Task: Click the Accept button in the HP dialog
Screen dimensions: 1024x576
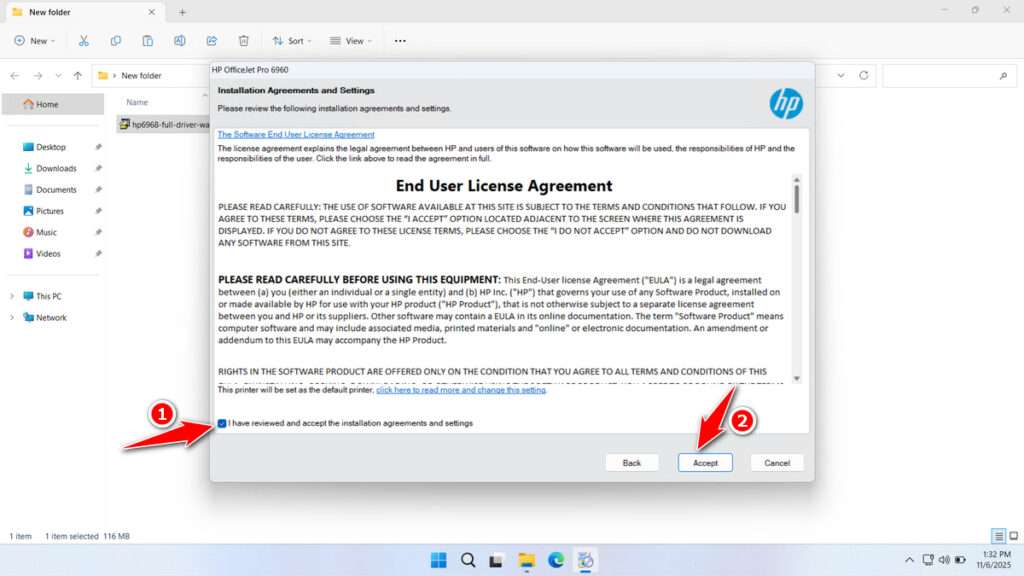Action: 705,462
